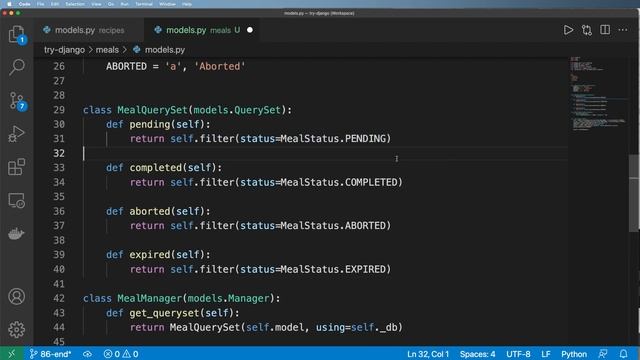640x360 pixels.
Task: Open the Run and Debug view
Action: pos(16,134)
